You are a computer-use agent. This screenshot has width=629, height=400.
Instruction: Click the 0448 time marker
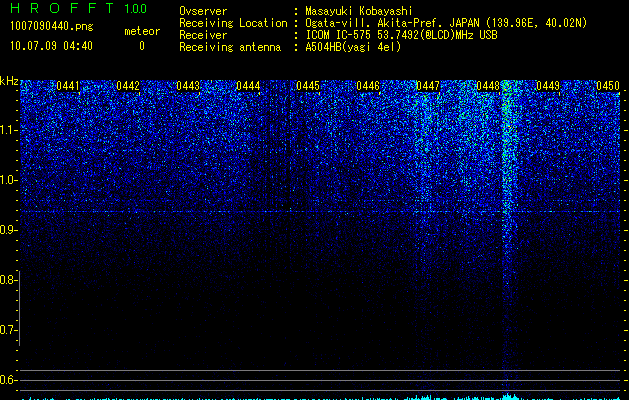tap(488, 86)
